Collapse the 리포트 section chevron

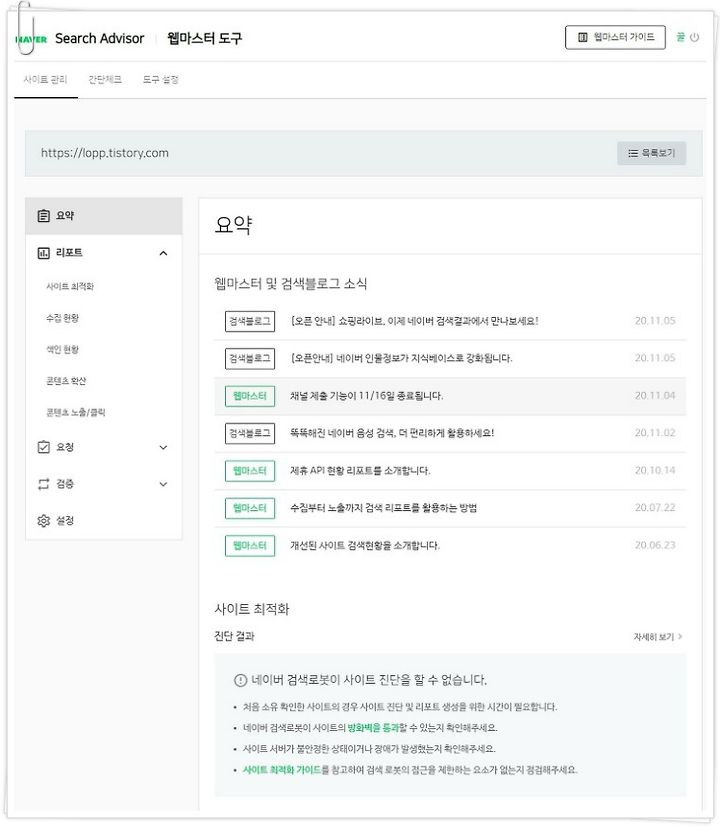164,253
